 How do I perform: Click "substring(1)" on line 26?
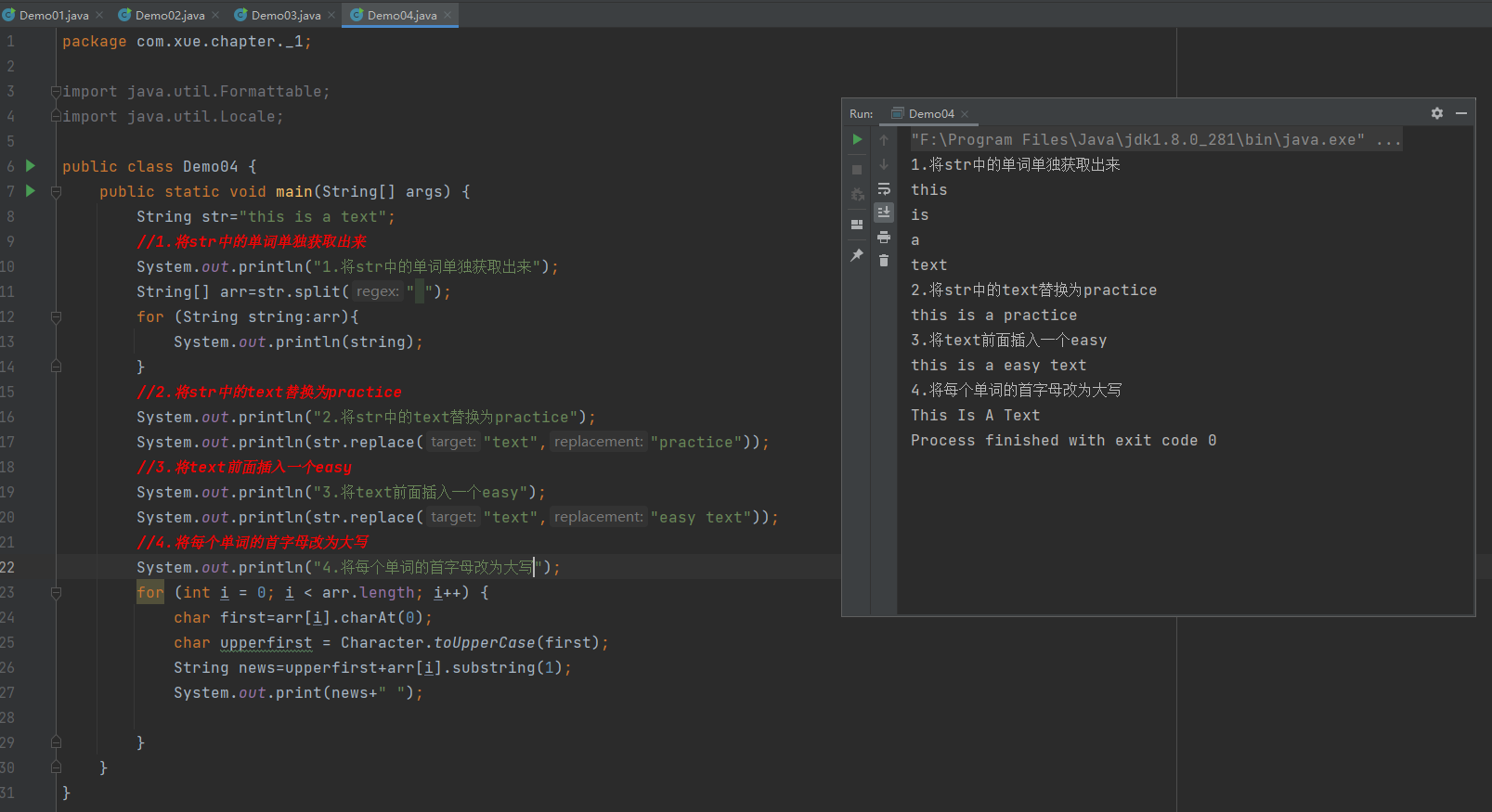coord(507,667)
